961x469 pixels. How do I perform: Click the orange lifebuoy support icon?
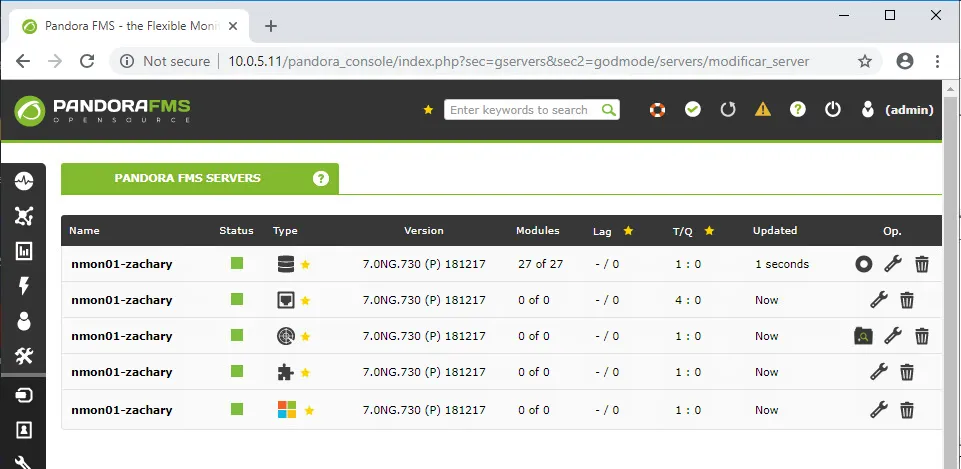click(x=657, y=110)
